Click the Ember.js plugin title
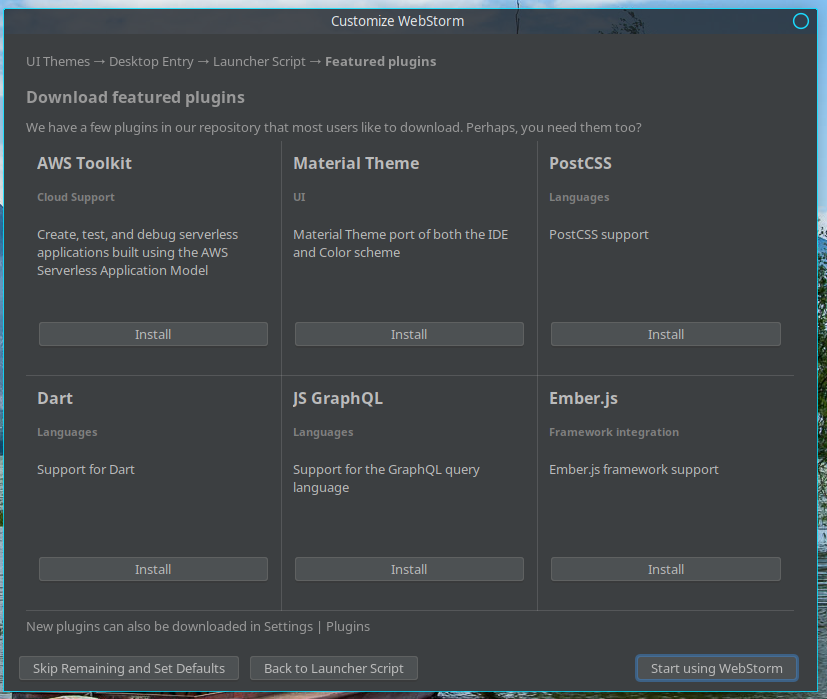This screenshot has width=827, height=699. [x=583, y=398]
